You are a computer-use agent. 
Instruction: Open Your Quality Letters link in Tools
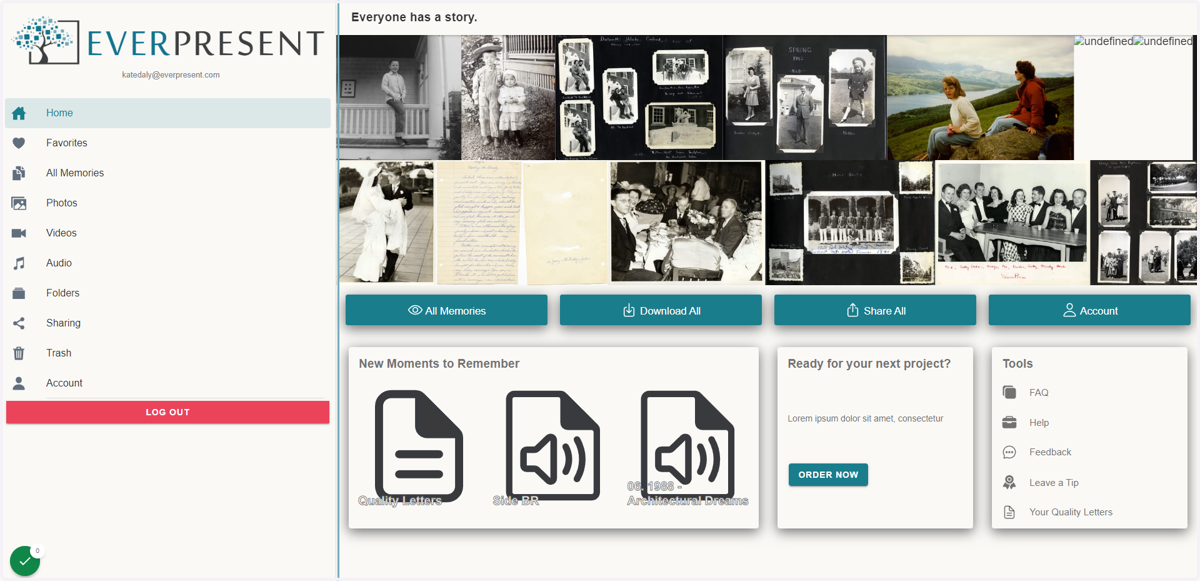[x=1071, y=512]
